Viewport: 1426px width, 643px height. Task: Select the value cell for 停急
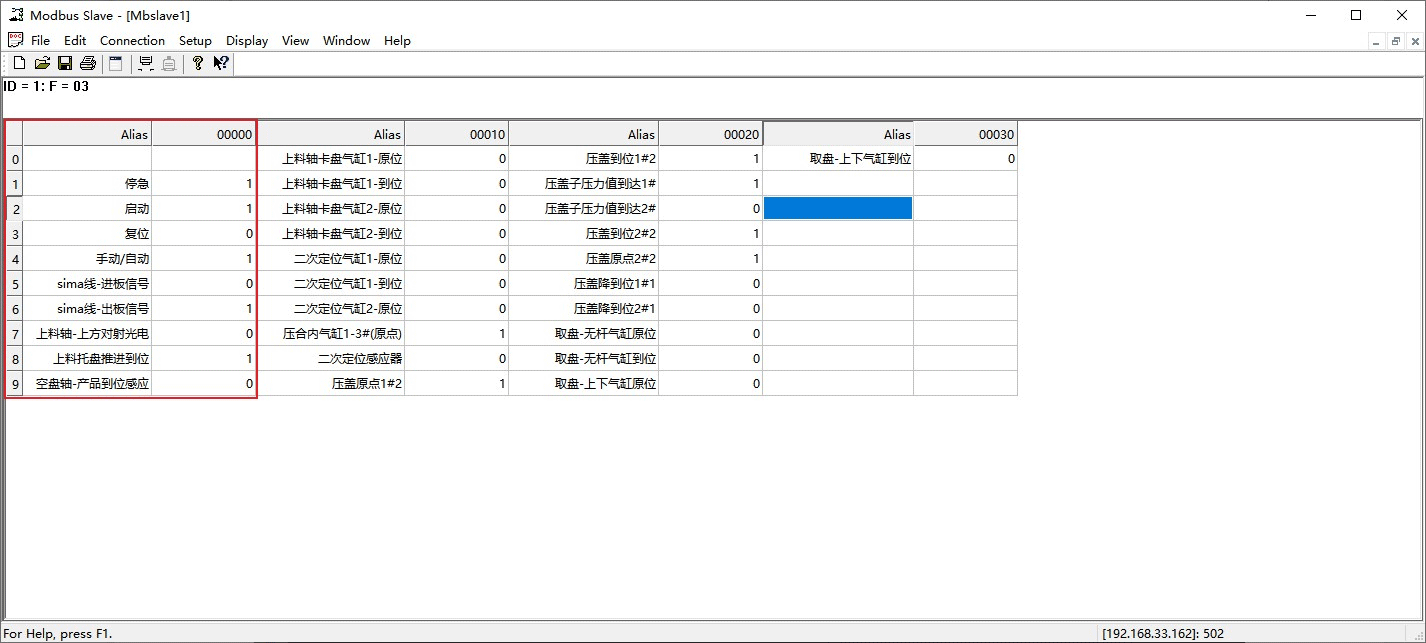pyautogui.click(x=204, y=184)
